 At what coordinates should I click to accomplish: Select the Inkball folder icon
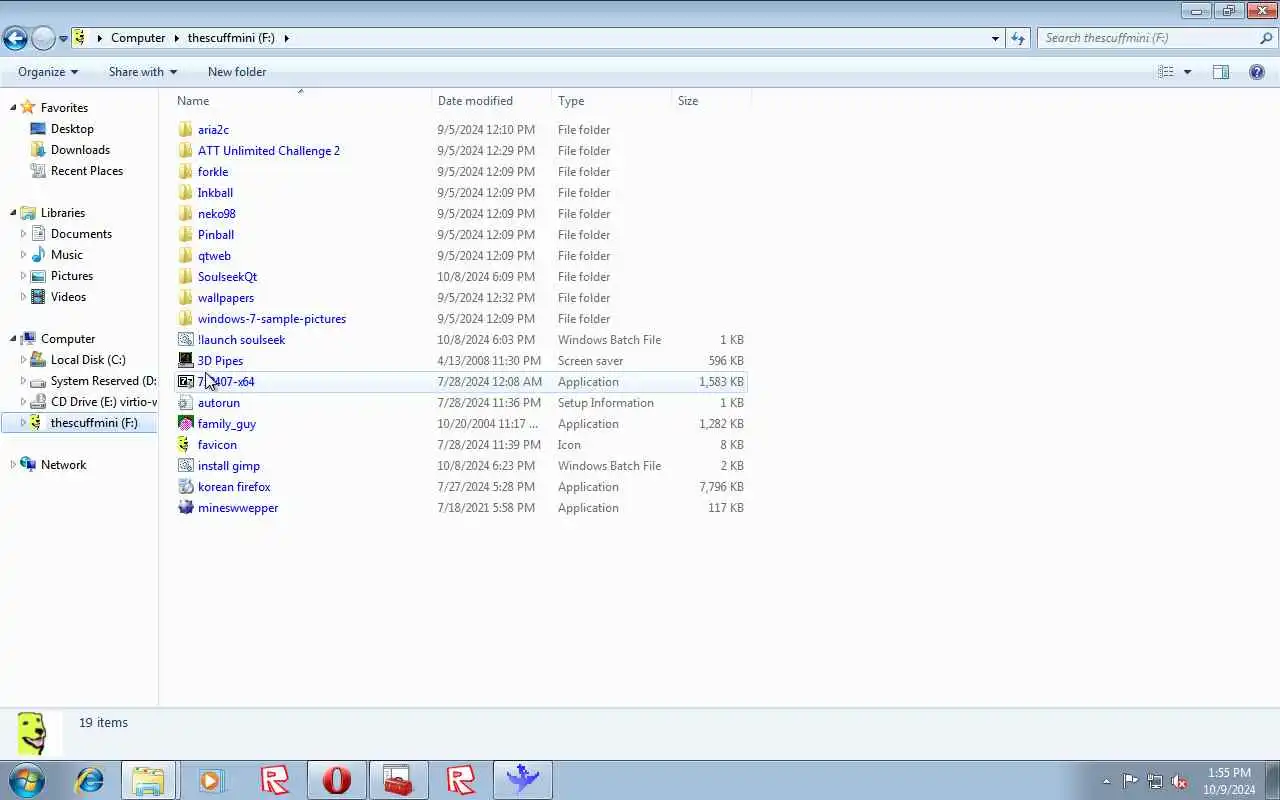coord(185,193)
